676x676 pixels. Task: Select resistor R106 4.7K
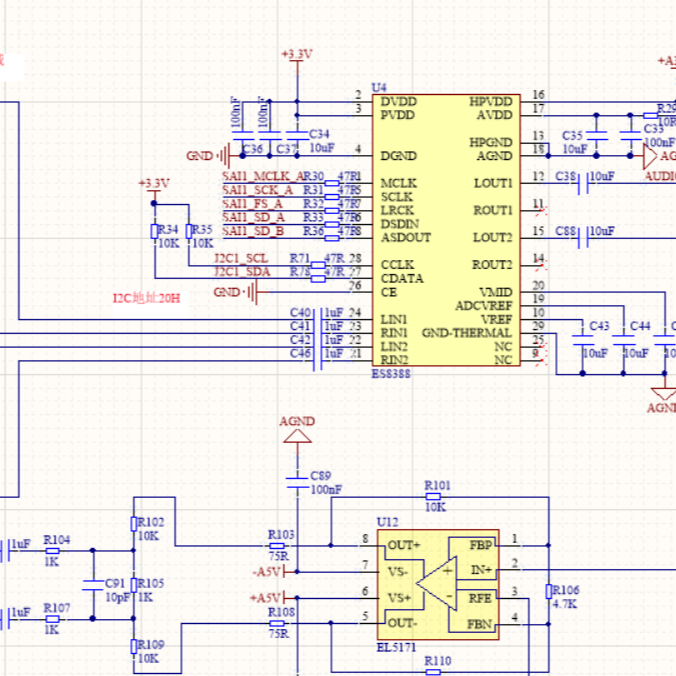pos(547,596)
